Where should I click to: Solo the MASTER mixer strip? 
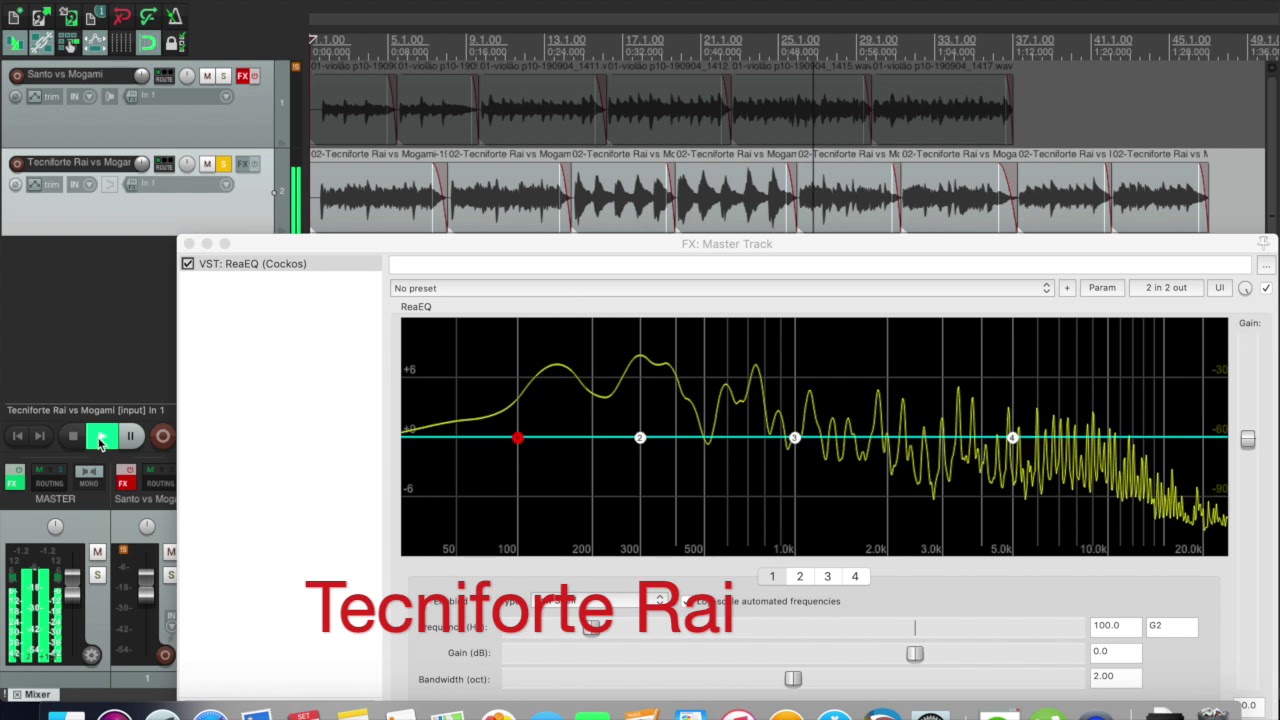click(97, 575)
